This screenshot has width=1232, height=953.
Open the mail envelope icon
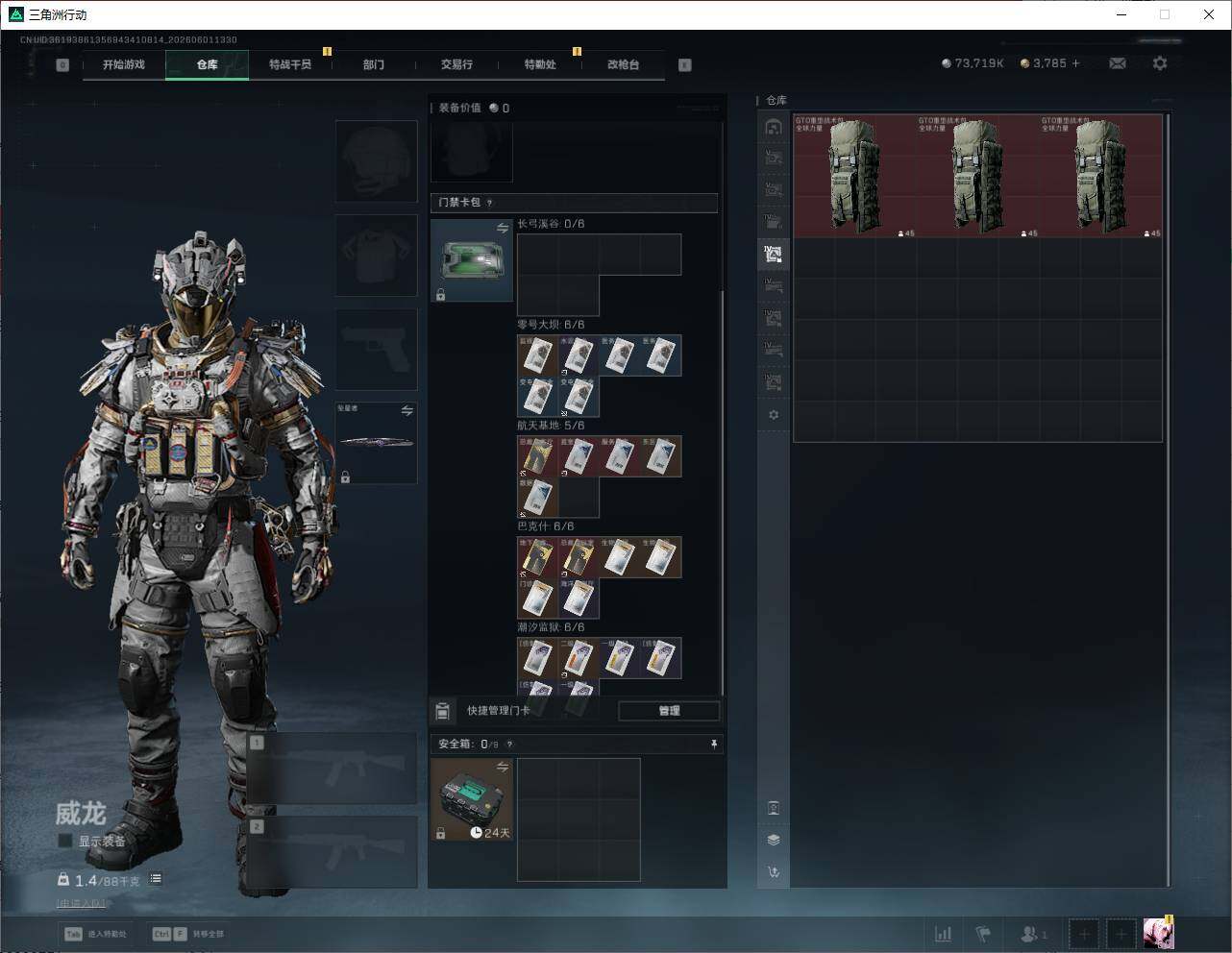1118,63
